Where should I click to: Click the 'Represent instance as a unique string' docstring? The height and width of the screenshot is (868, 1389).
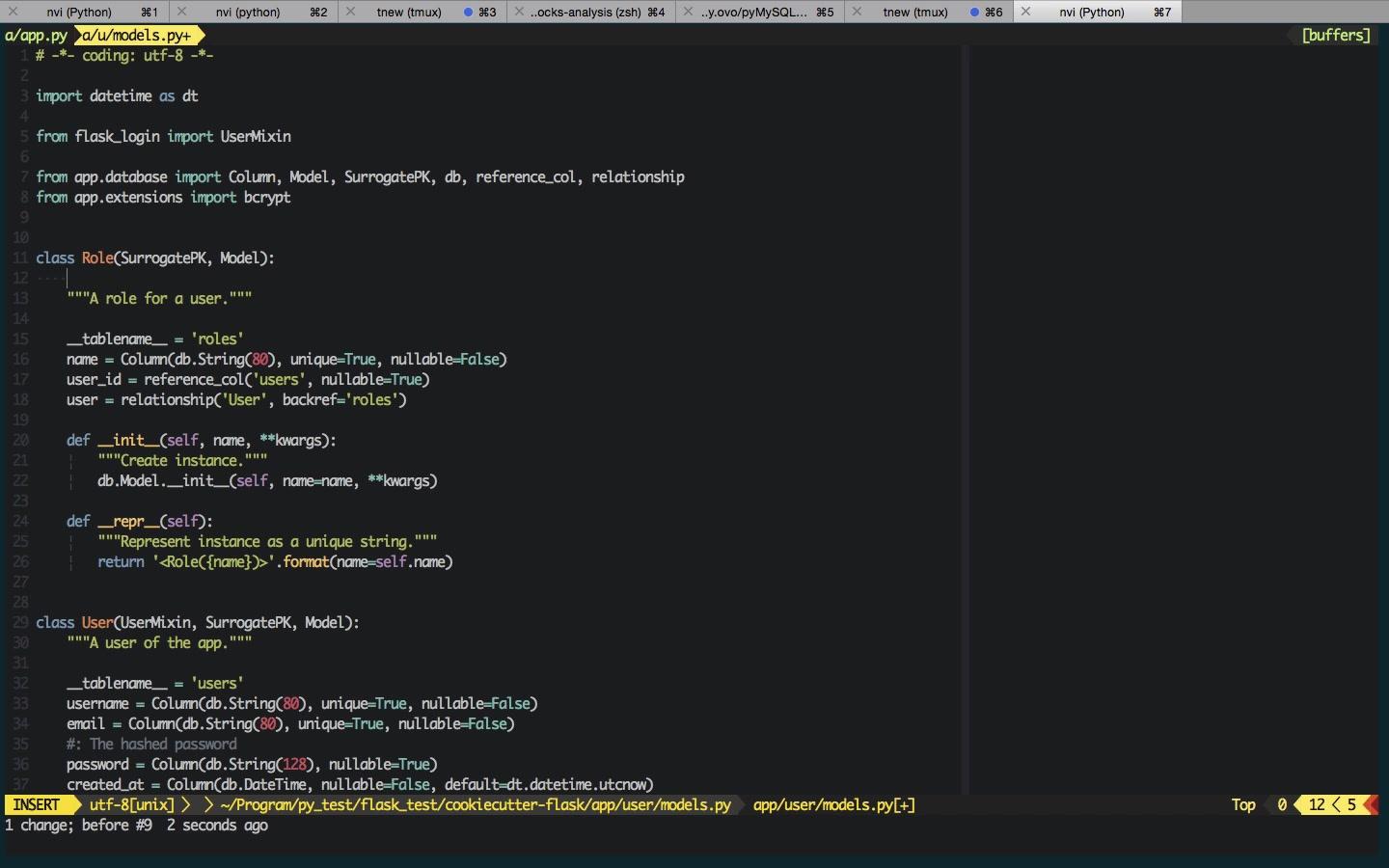click(267, 542)
